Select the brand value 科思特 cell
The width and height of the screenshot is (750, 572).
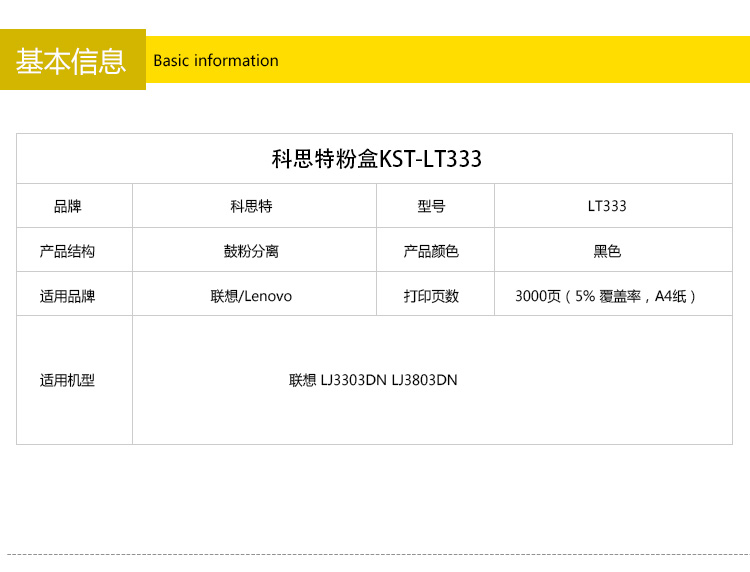[252, 206]
